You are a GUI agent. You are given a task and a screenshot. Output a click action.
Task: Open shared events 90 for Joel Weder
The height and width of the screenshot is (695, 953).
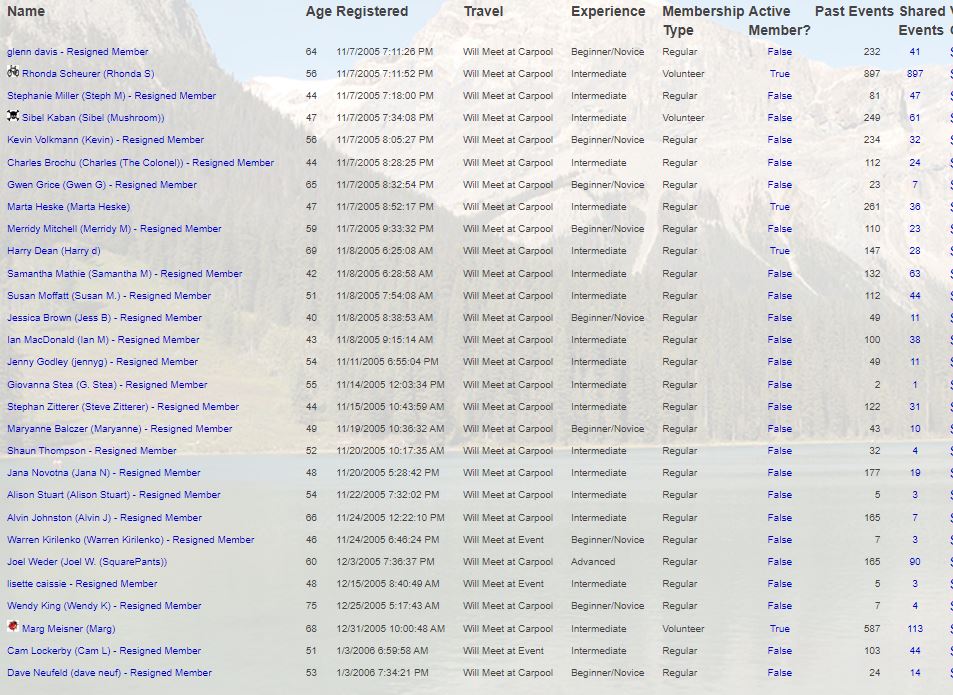pyautogui.click(x=915, y=562)
